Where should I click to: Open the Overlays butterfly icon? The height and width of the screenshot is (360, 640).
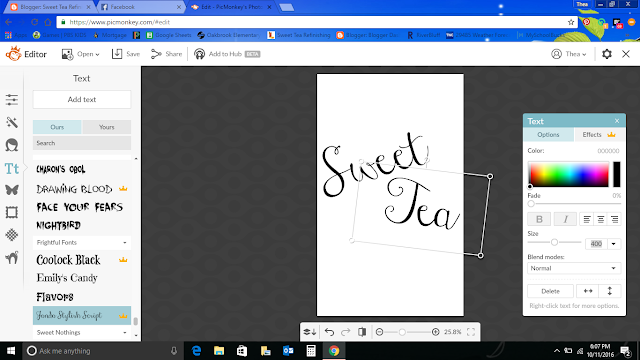pyautogui.click(x=12, y=190)
